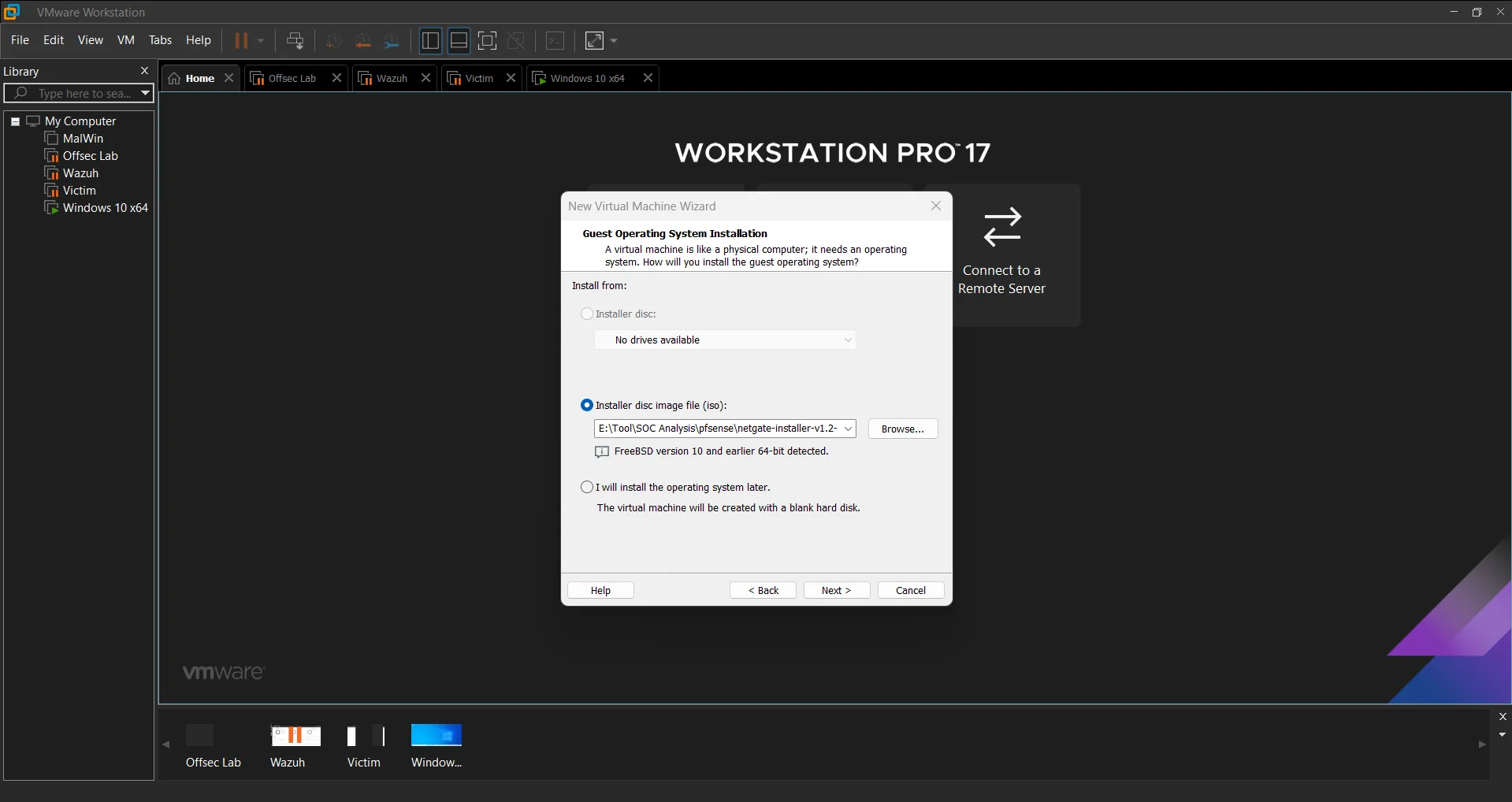Select Installer disc image file (iso) radio
This screenshot has width=1512, height=802.
click(586, 405)
